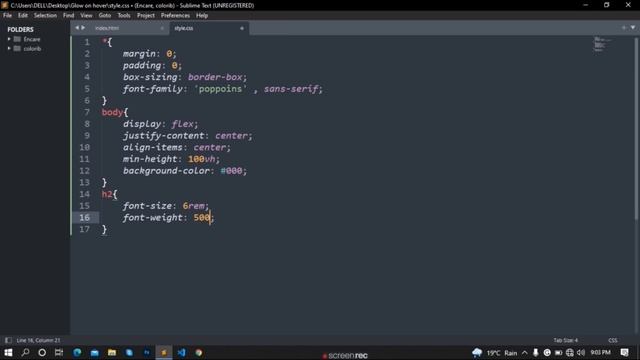Click the round G tray icon

pyautogui.click(x=547, y=353)
